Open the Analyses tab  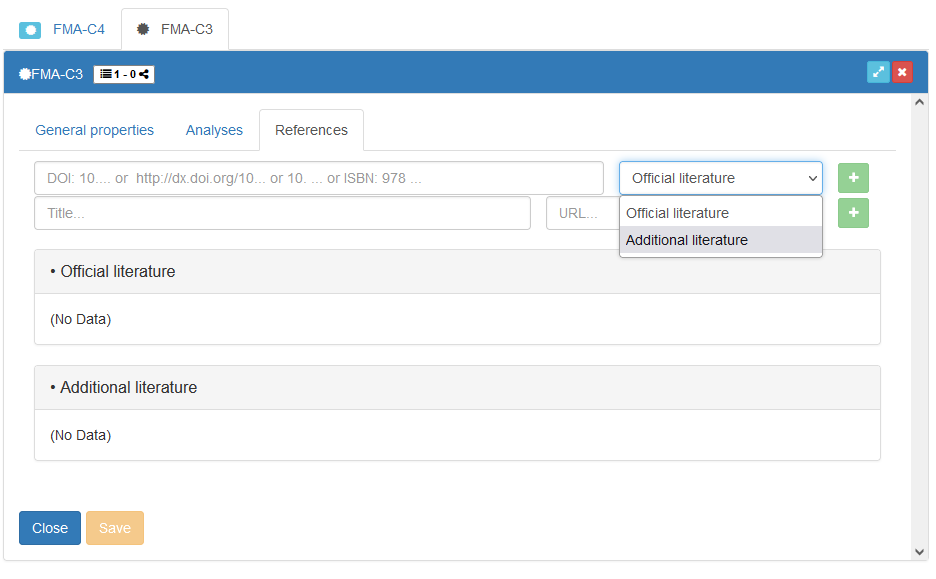coord(214,130)
